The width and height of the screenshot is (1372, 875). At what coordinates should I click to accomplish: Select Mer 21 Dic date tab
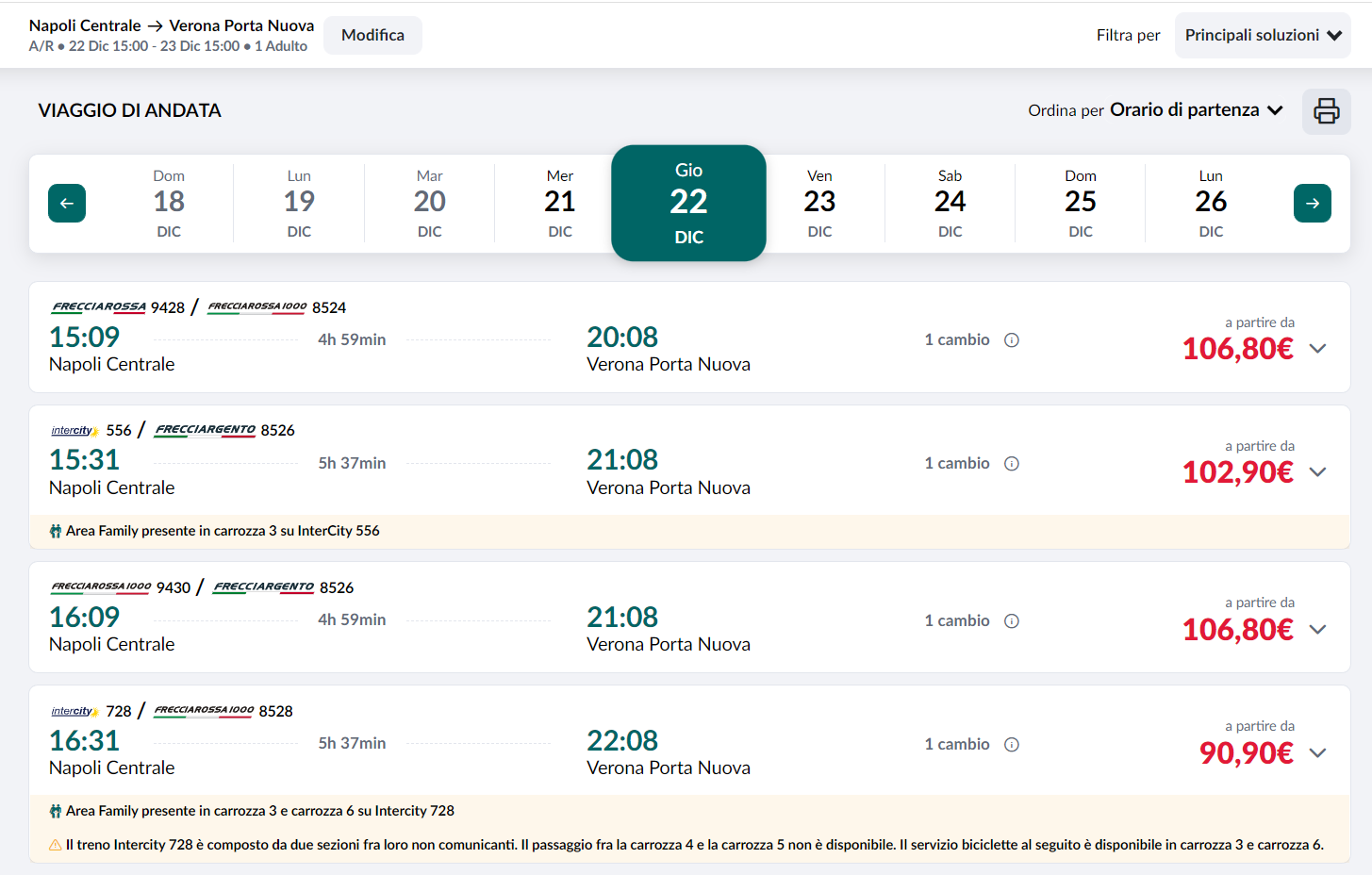559,204
